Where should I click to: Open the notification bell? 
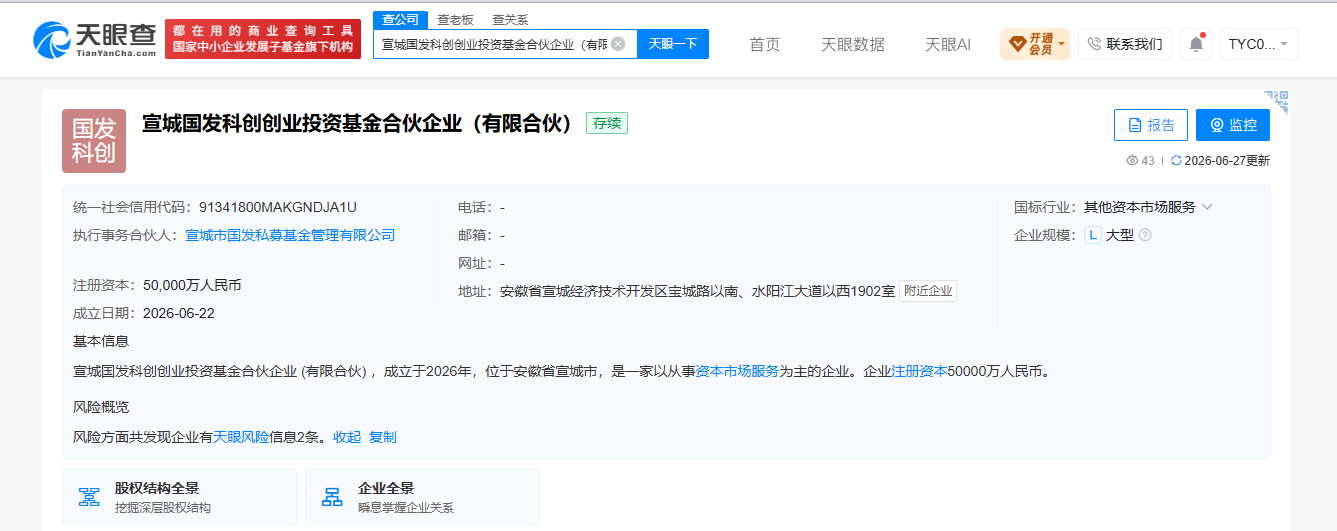pyautogui.click(x=1196, y=44)
